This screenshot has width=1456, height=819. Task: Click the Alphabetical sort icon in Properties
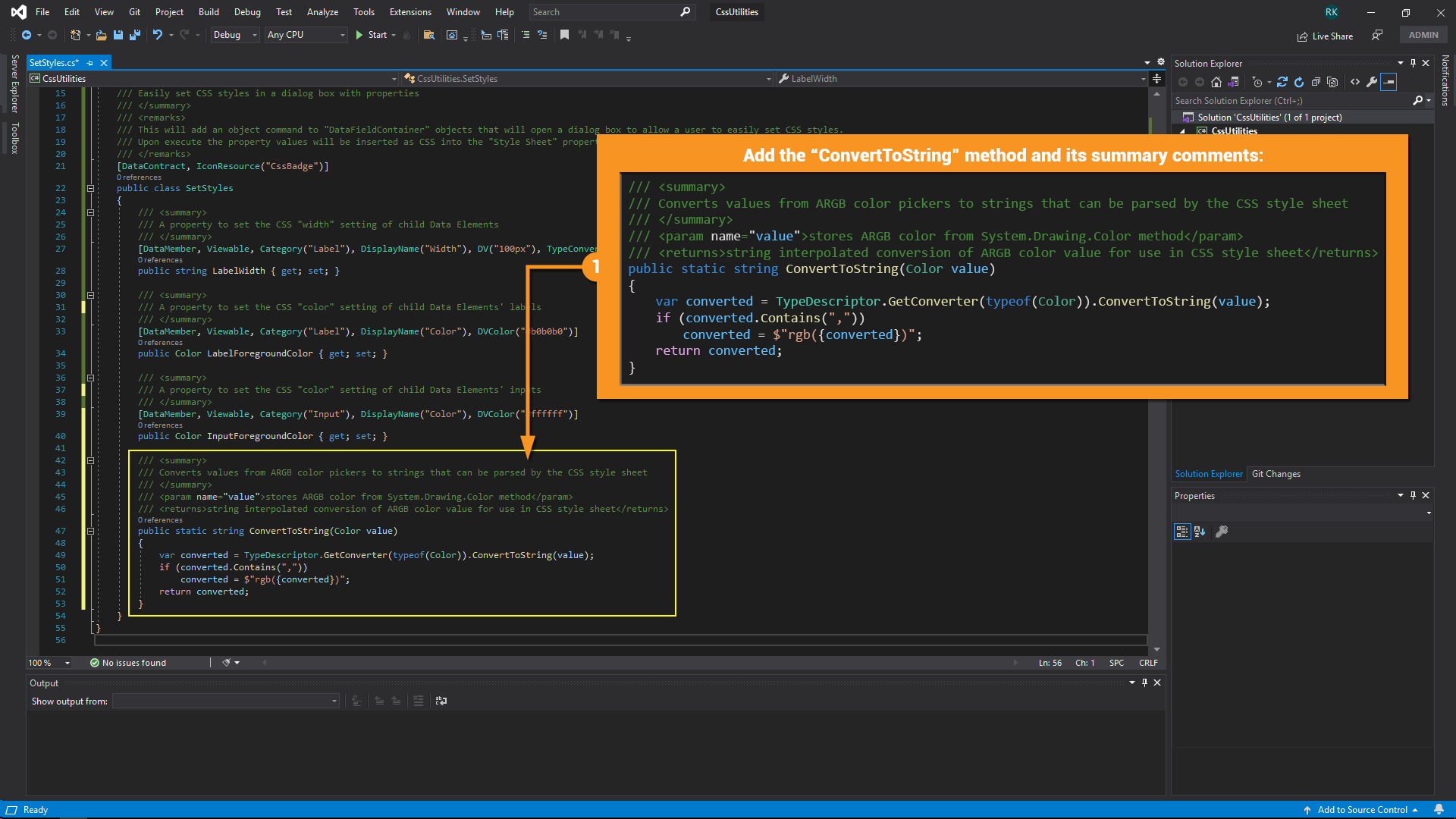pyautogui.click(x=1200, y=532)
